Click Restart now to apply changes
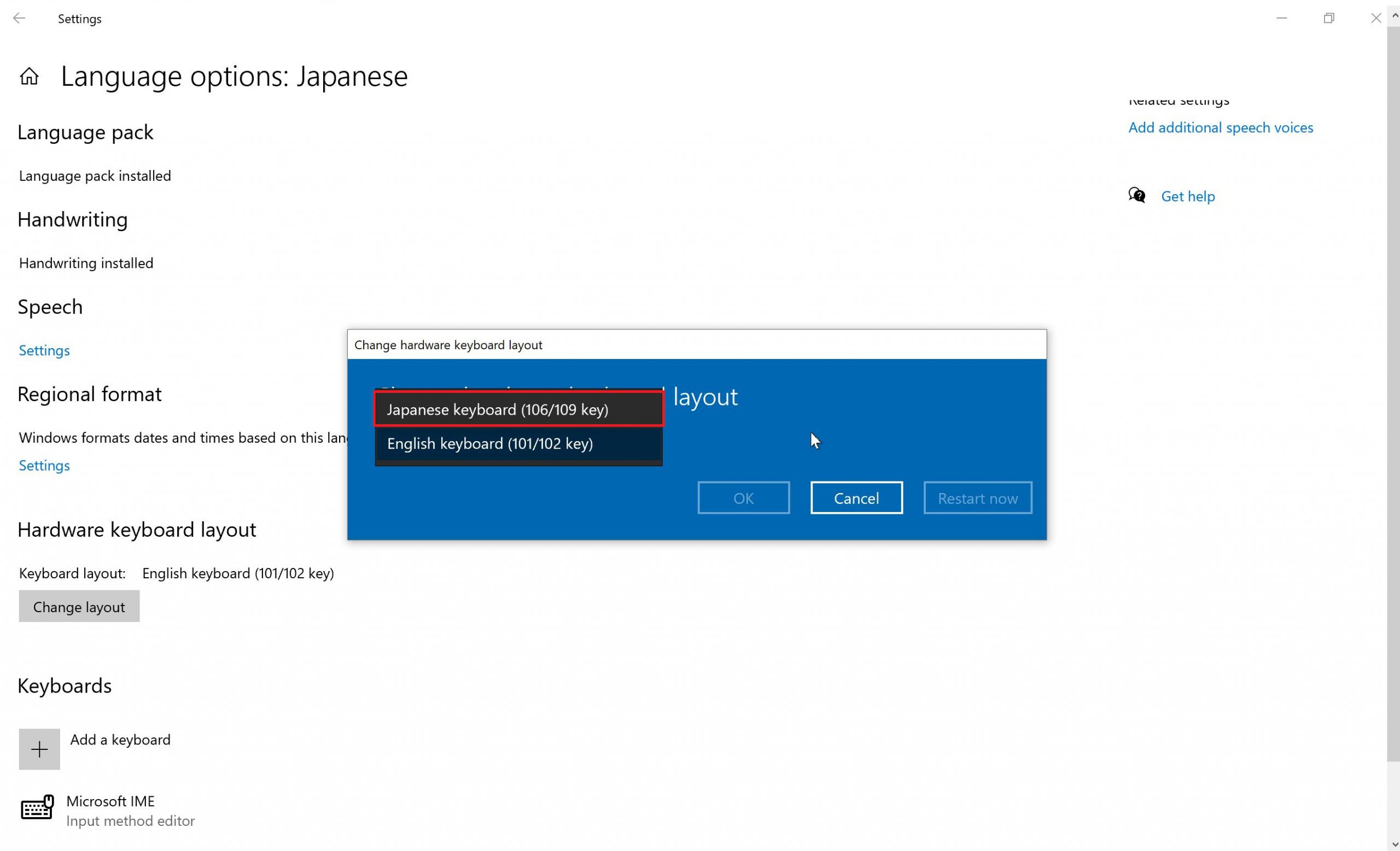The image size is (1400, 851). point(977,498)
